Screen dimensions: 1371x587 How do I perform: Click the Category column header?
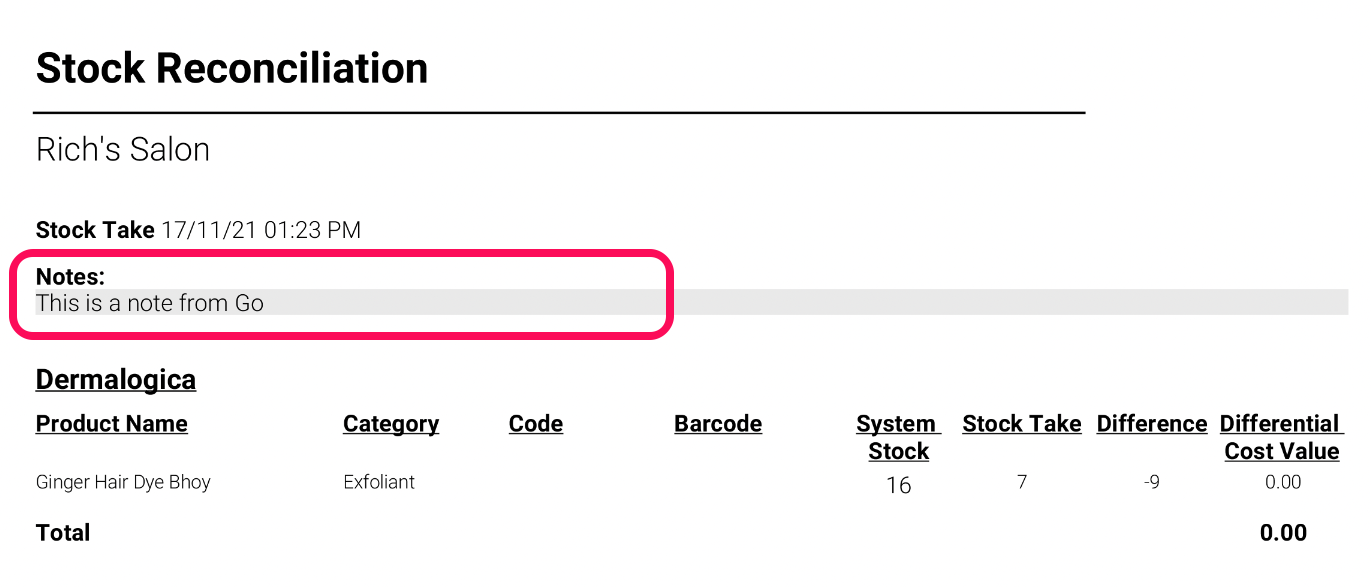(x=391, y=424)
